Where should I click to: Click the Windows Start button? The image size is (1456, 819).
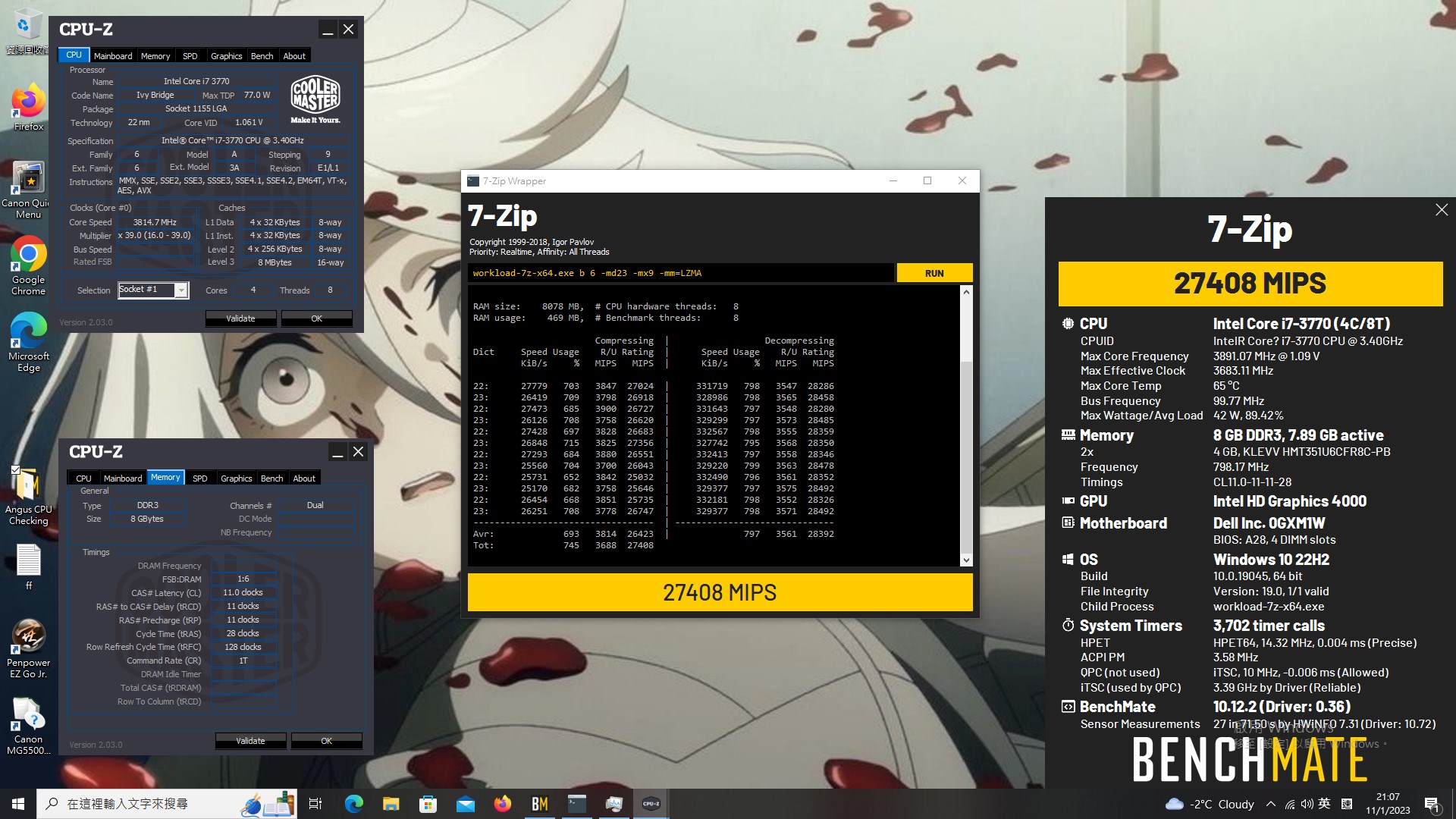pos(18,804)
